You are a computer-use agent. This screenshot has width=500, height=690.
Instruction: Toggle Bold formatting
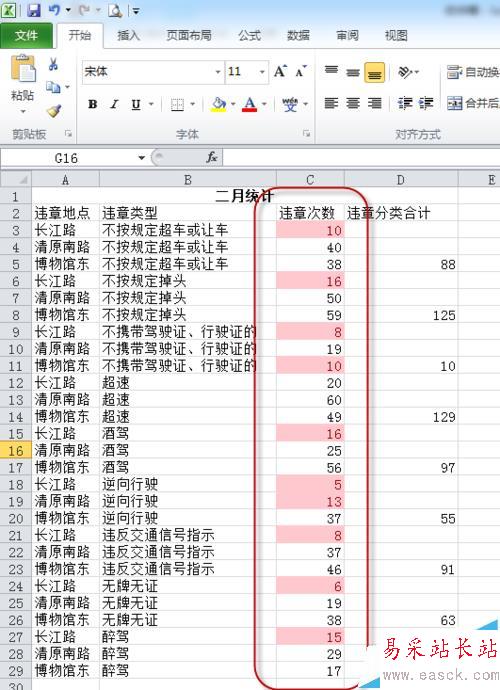pos(92,105)
